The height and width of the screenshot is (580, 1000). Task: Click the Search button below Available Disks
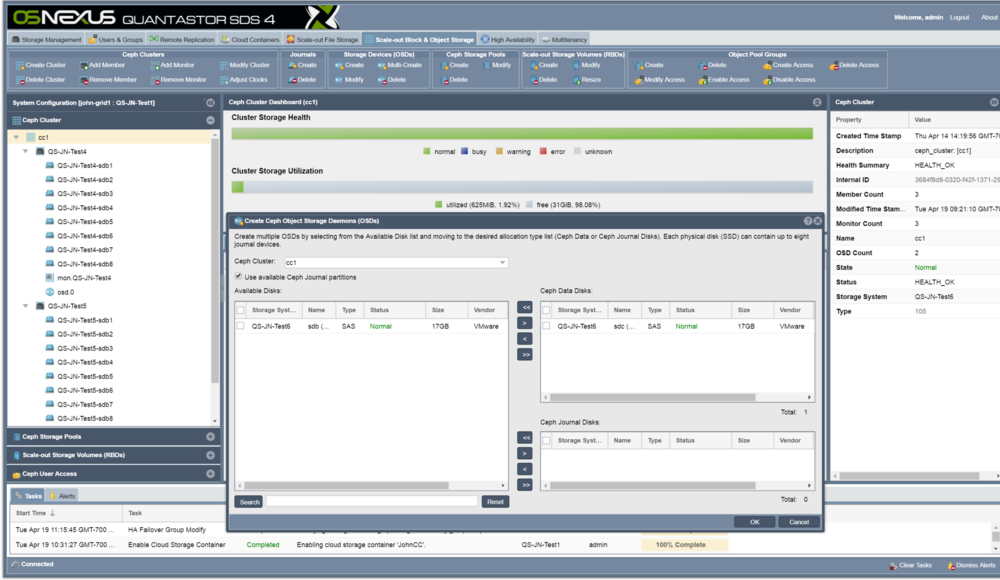(249, 502)
